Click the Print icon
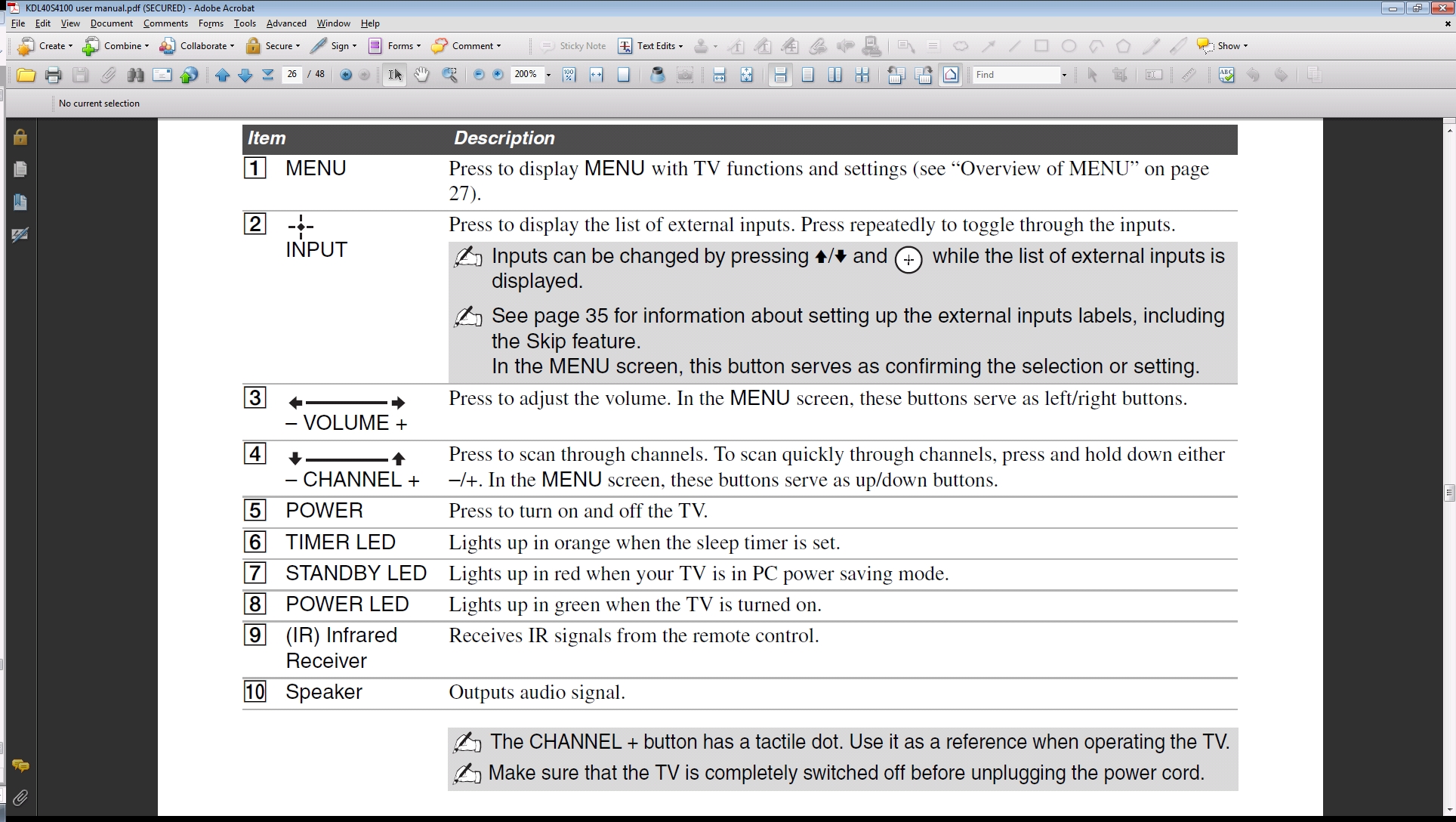The image size is (1456, 822). click(53, 75)
